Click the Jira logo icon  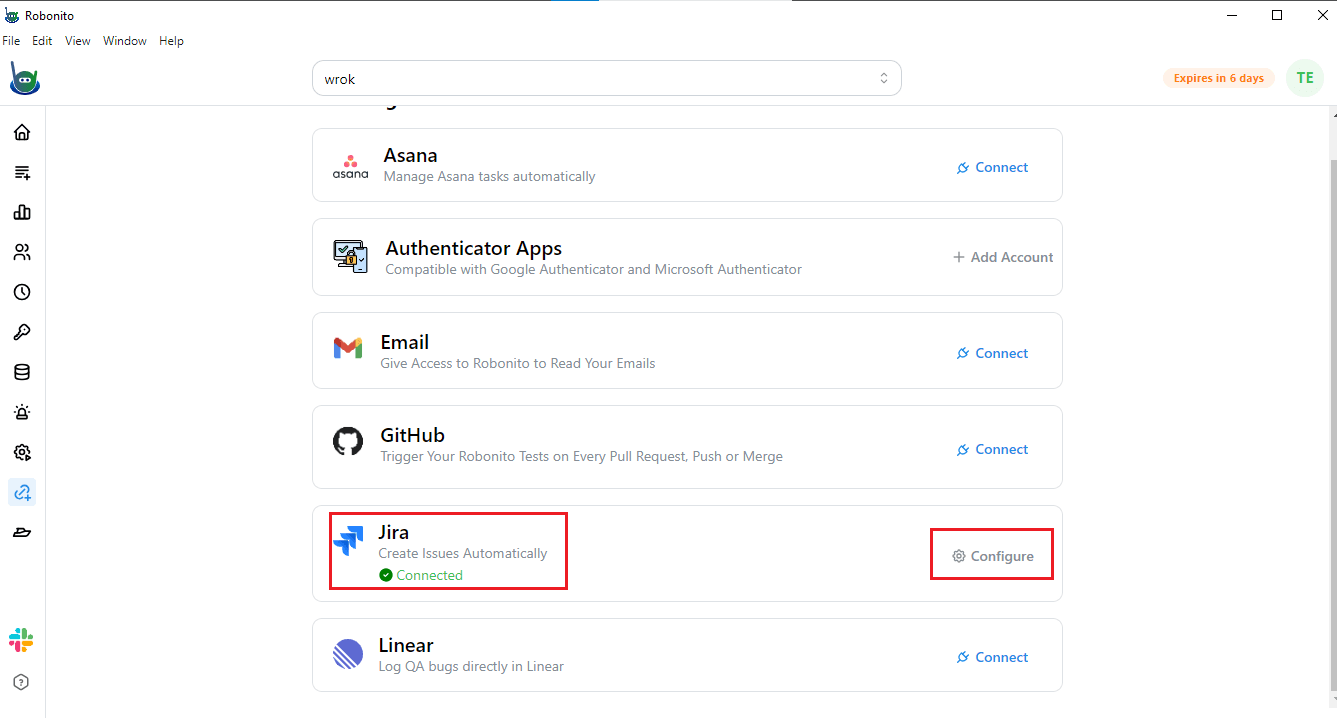pyautogui.click(x=349, y=540)
